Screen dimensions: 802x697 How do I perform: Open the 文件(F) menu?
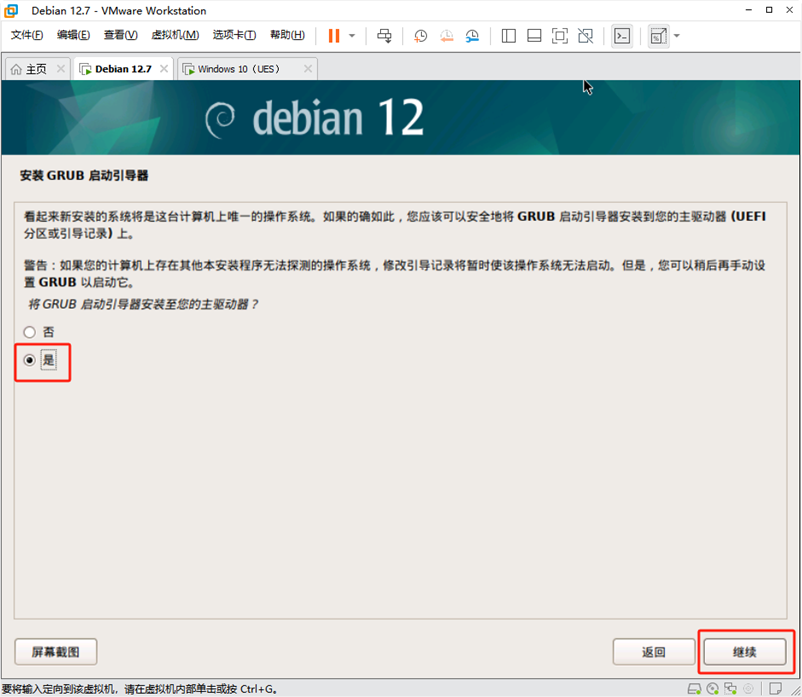27,35
